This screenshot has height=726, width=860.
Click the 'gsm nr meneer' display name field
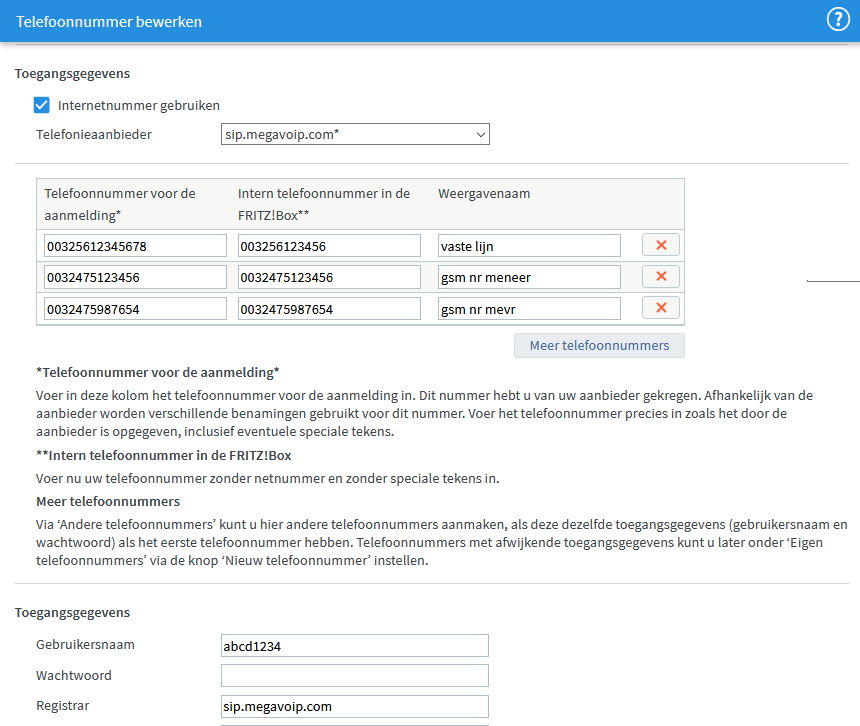tap(529, 277)
